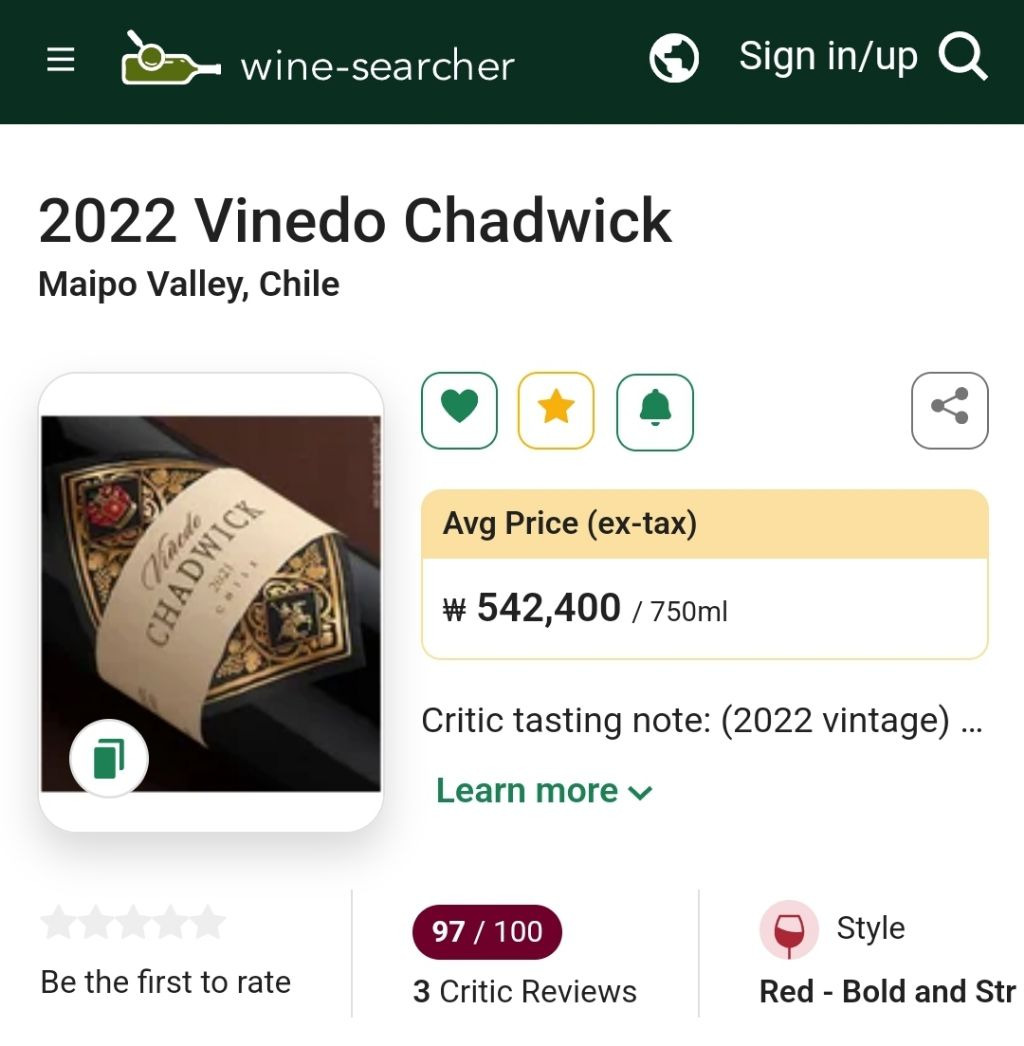Expand the Learn more section

[x=544, y=791]
